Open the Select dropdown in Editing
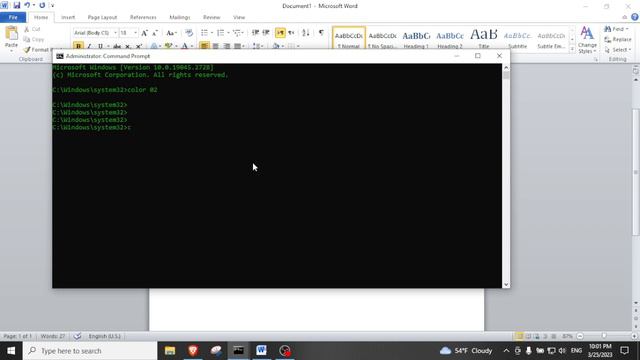 (x=618, y=49)
